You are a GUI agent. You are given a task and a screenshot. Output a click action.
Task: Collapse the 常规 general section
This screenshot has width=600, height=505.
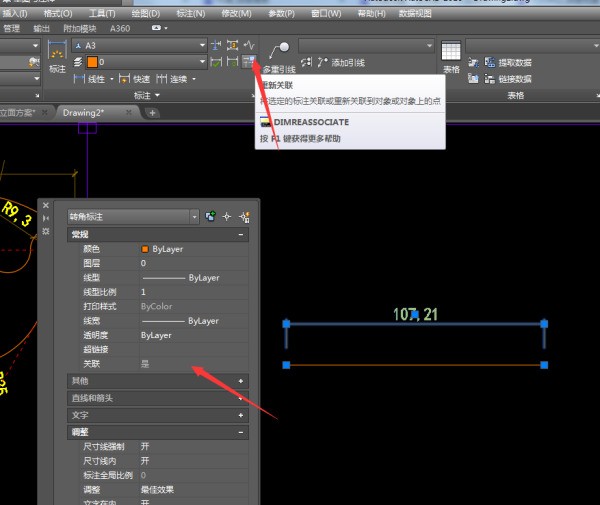pyautogui.click(x=241, y=234)
